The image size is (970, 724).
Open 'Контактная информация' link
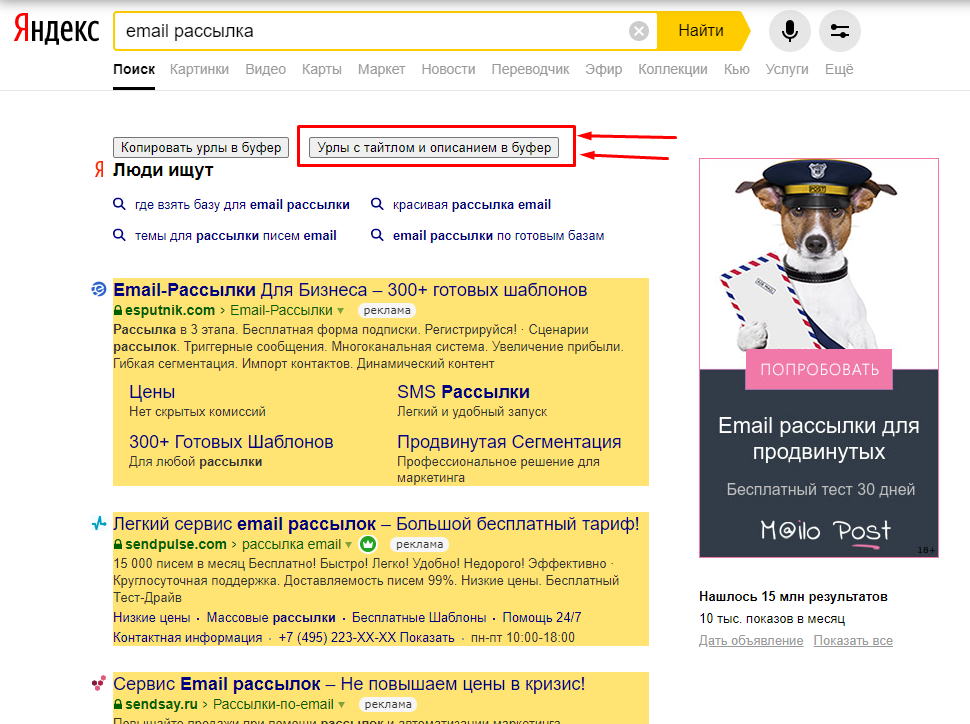pos(187,637)
